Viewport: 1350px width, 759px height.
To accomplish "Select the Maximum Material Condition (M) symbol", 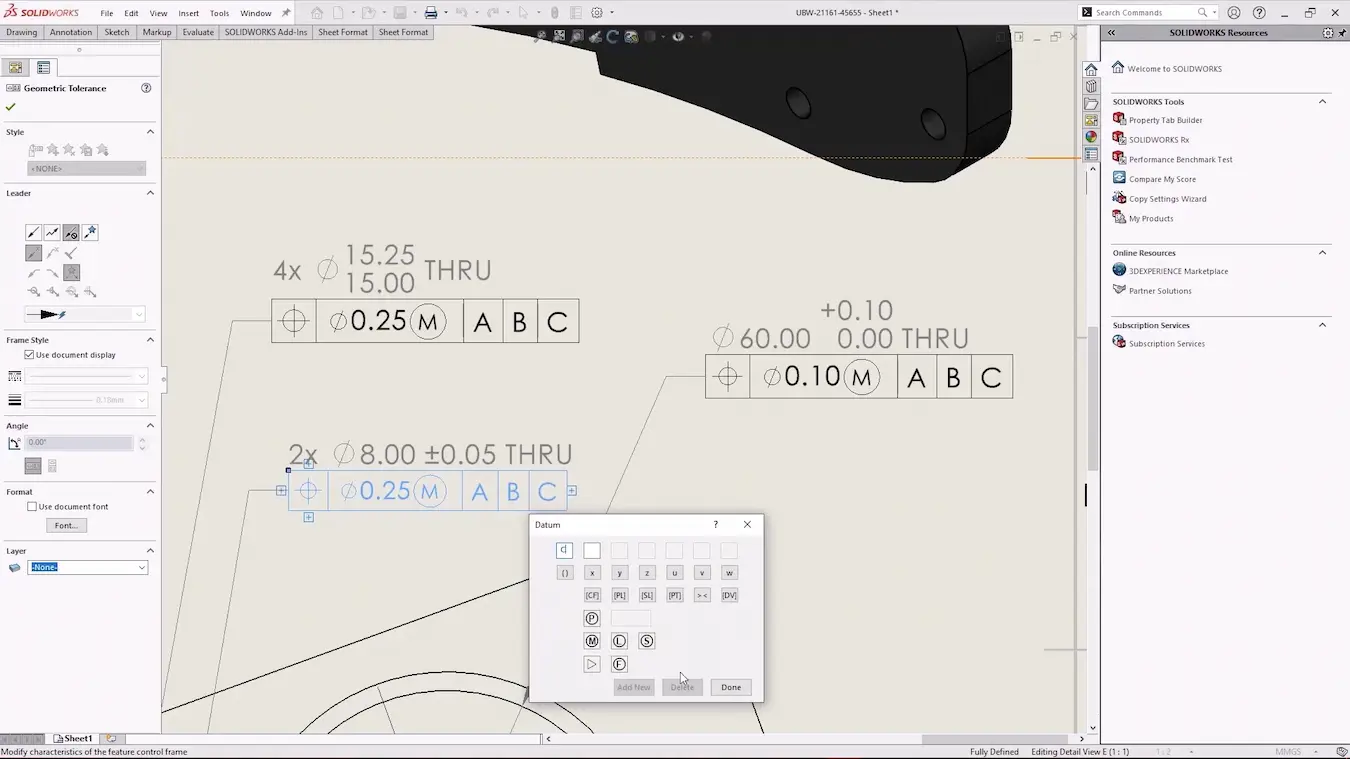I will pos(592,641).
